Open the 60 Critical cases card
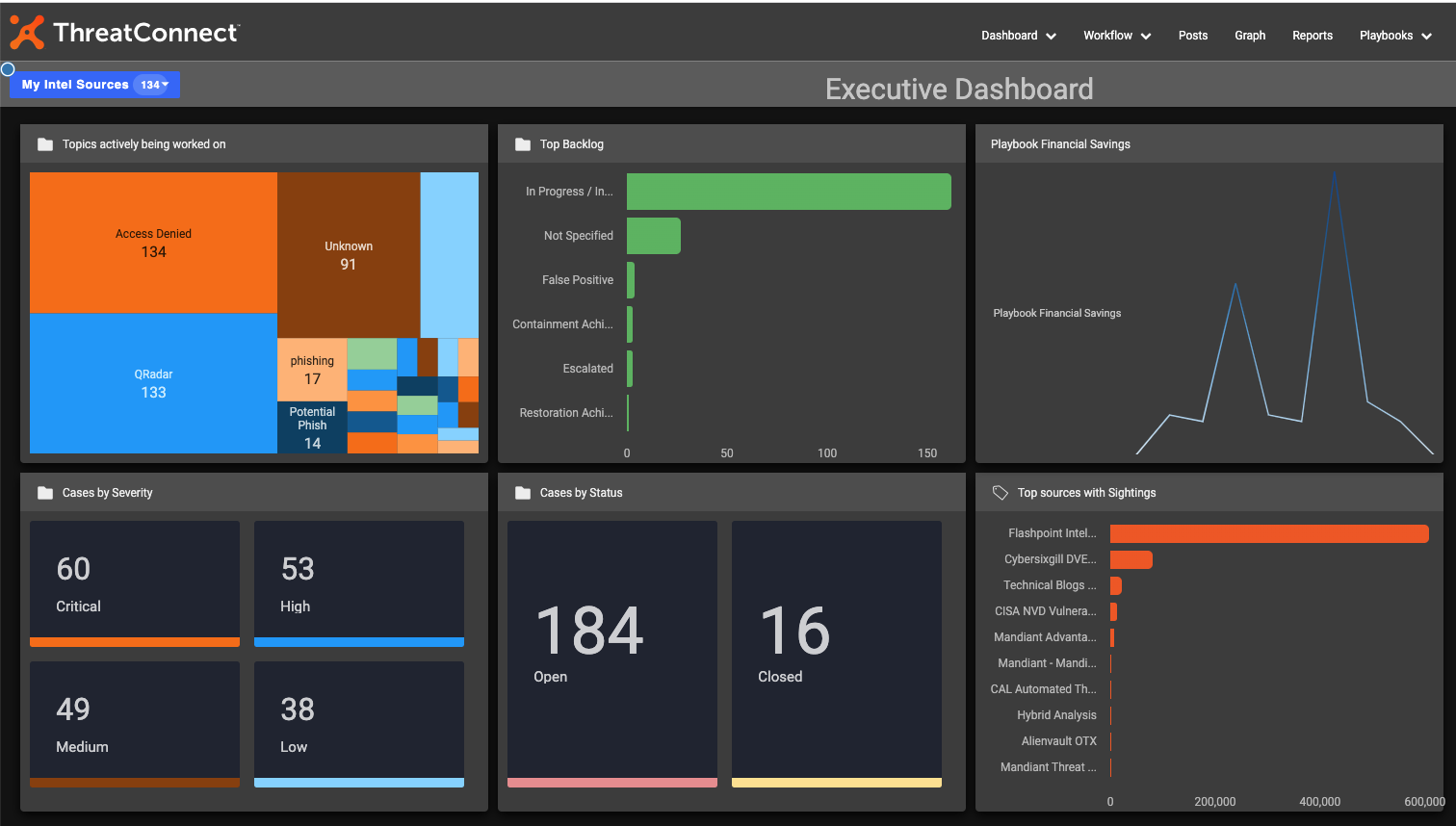This screenshot has width=1456, height=826. pyautogui.click(x=135, y=583)
